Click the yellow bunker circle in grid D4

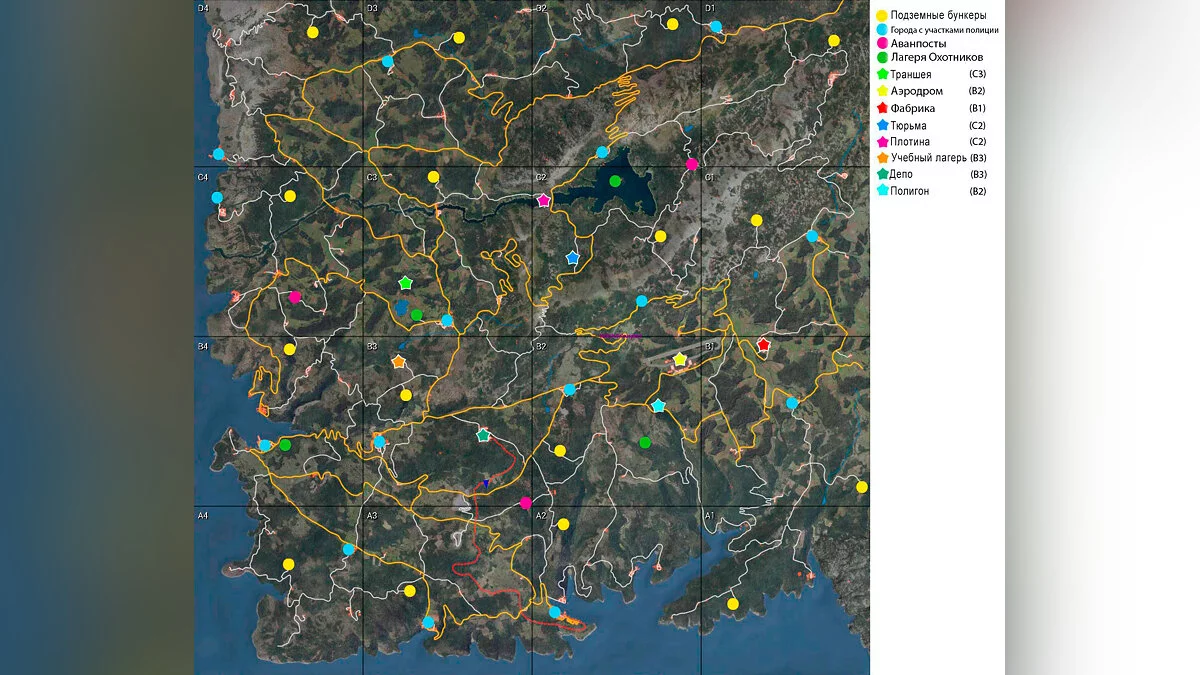point(313,32)
